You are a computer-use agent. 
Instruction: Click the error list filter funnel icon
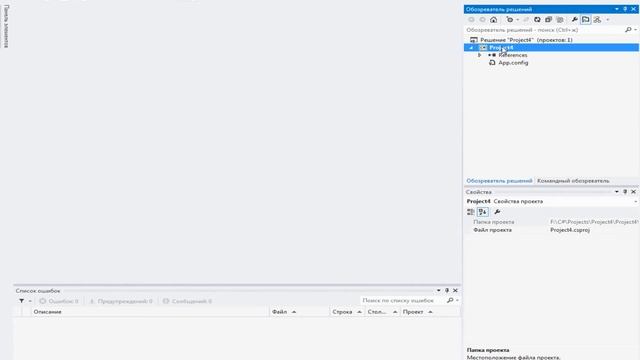tap(21, 301)
